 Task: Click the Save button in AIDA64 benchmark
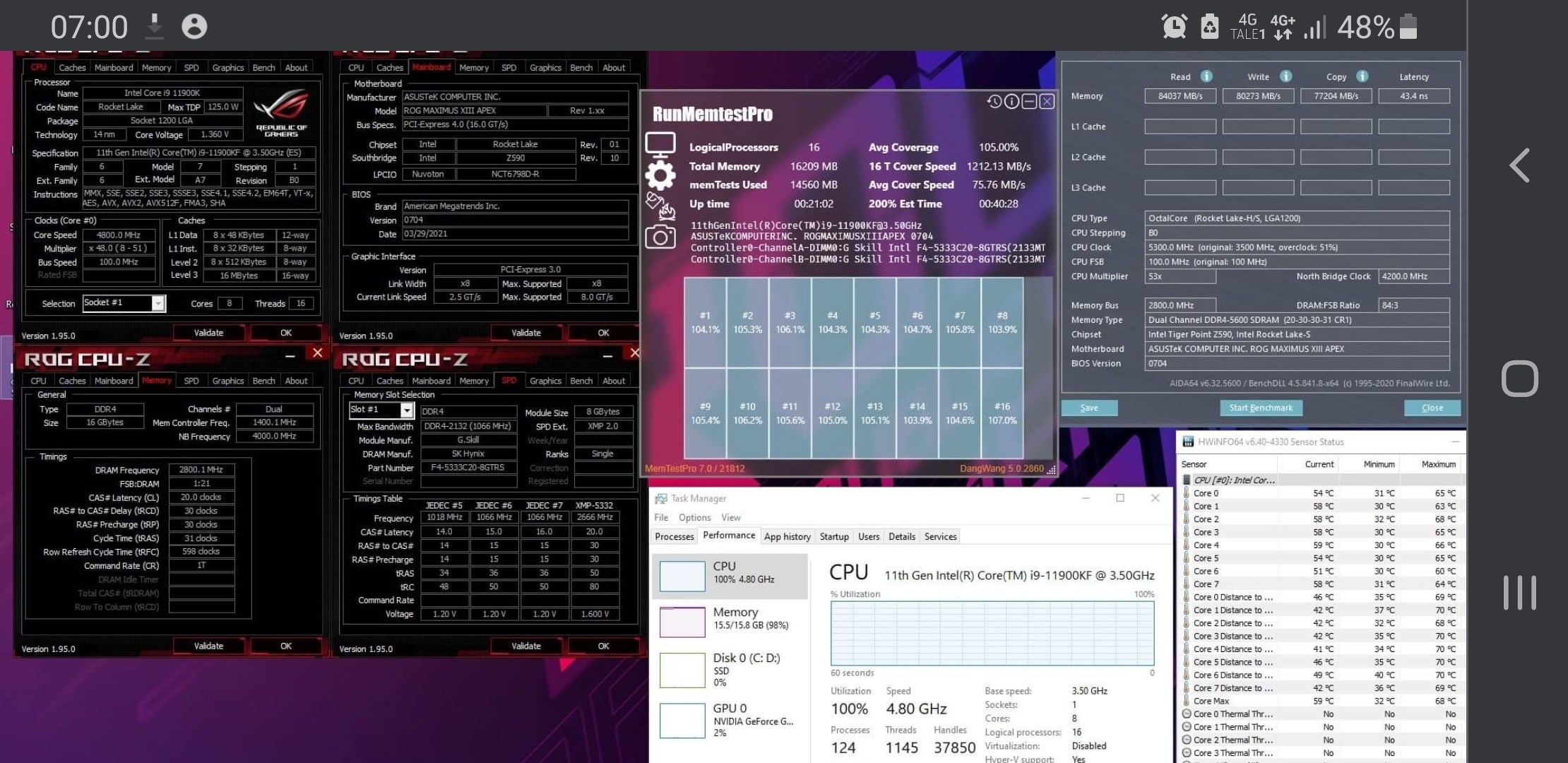click(1089, 408)
